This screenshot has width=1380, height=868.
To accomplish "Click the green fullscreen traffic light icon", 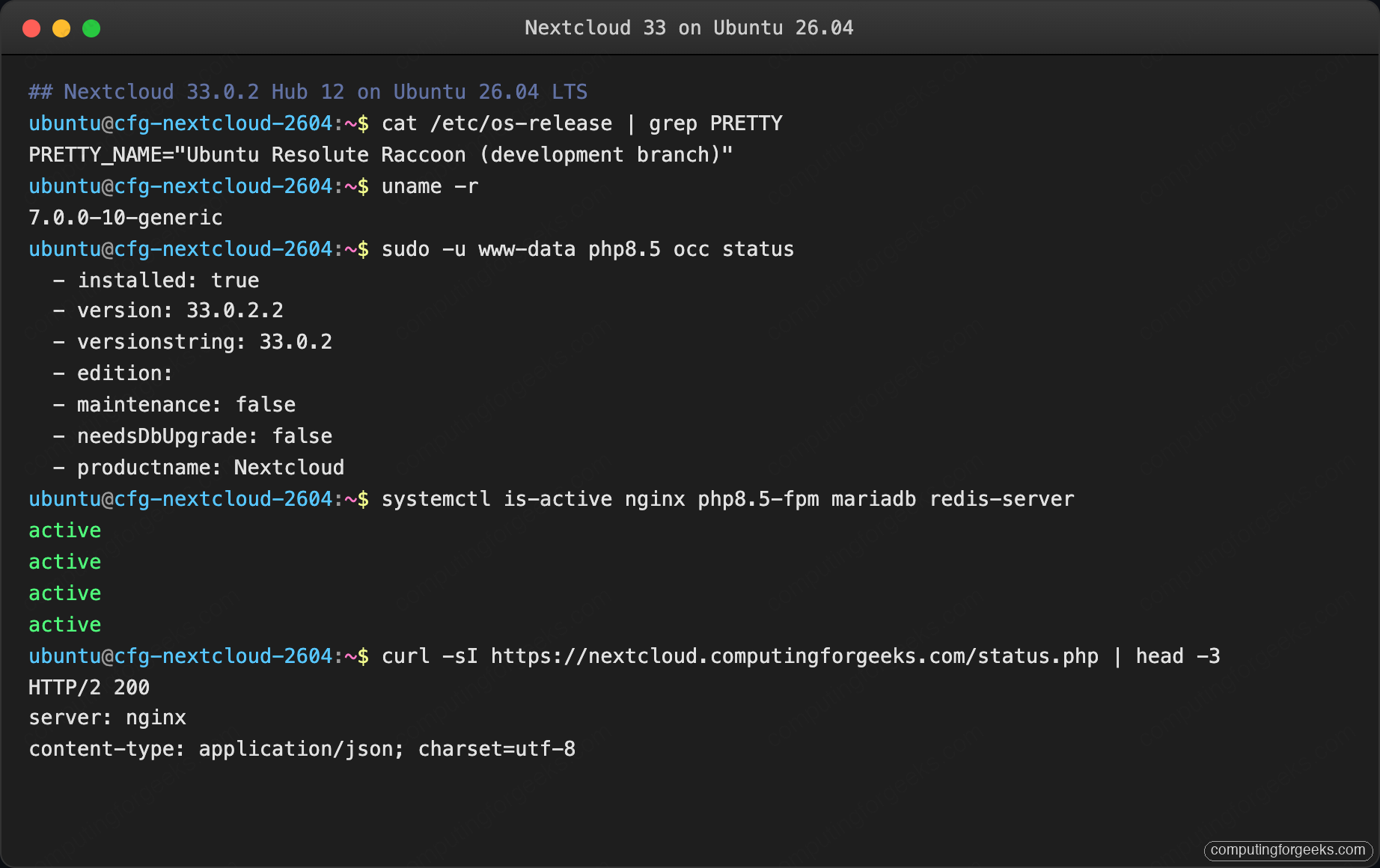I will [91, 28].
